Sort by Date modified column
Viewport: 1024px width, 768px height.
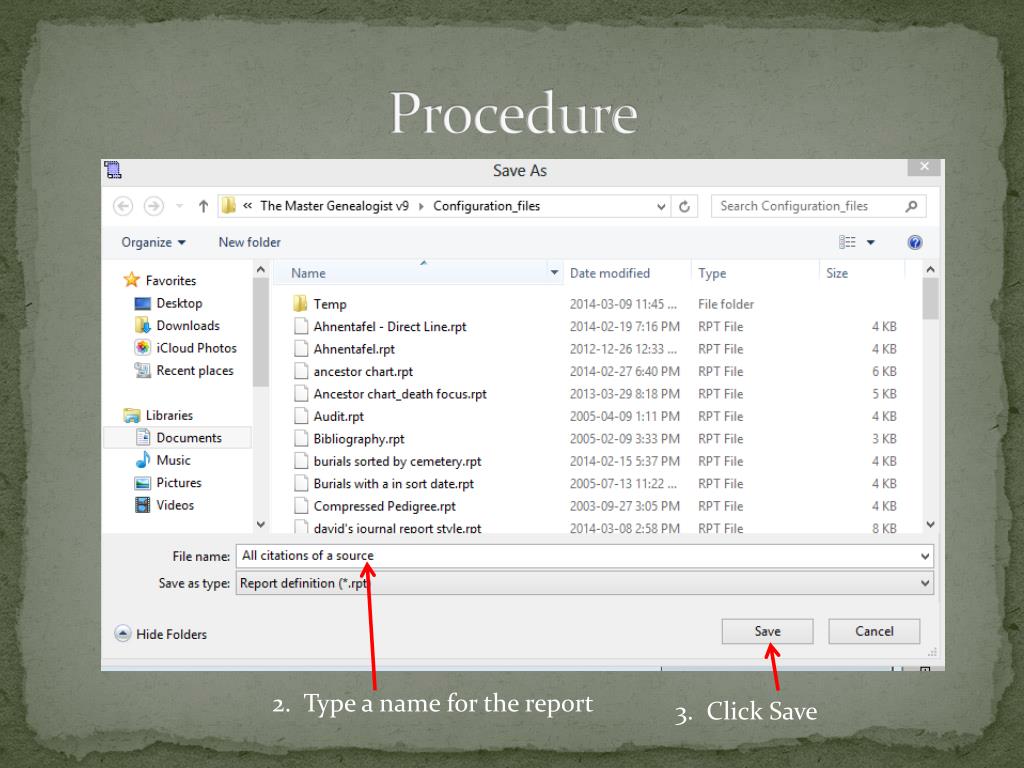(x=609, y=273)
